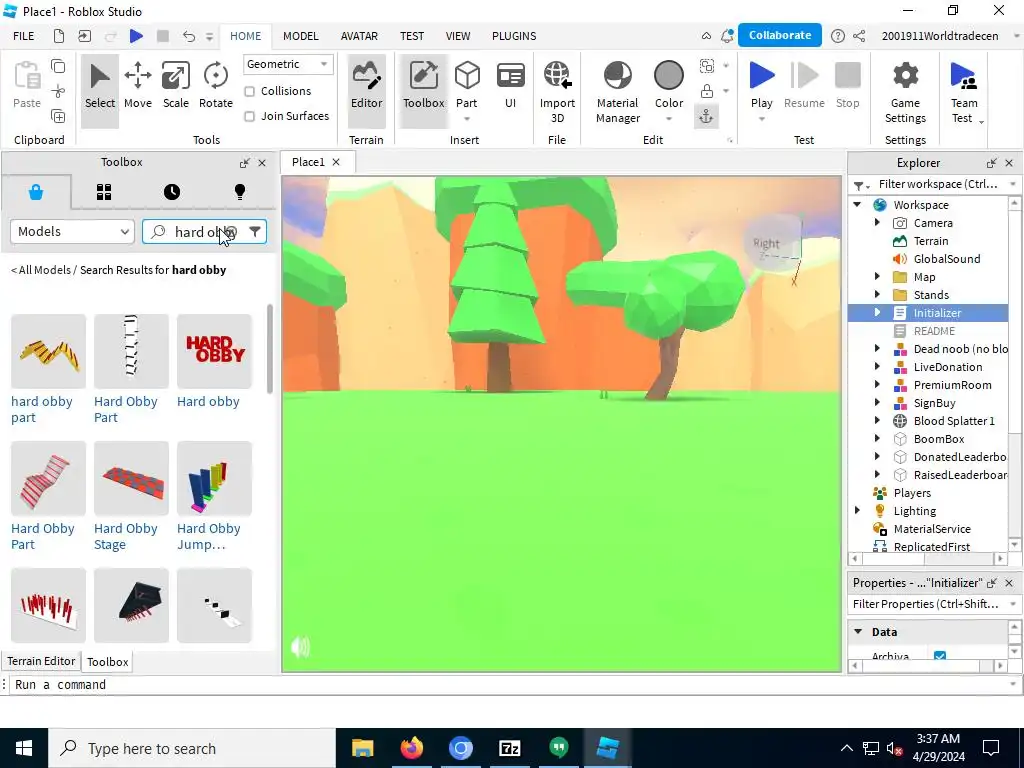1024x768 pixels.
Task: Click the notifications bell icon
Action: 726,36
